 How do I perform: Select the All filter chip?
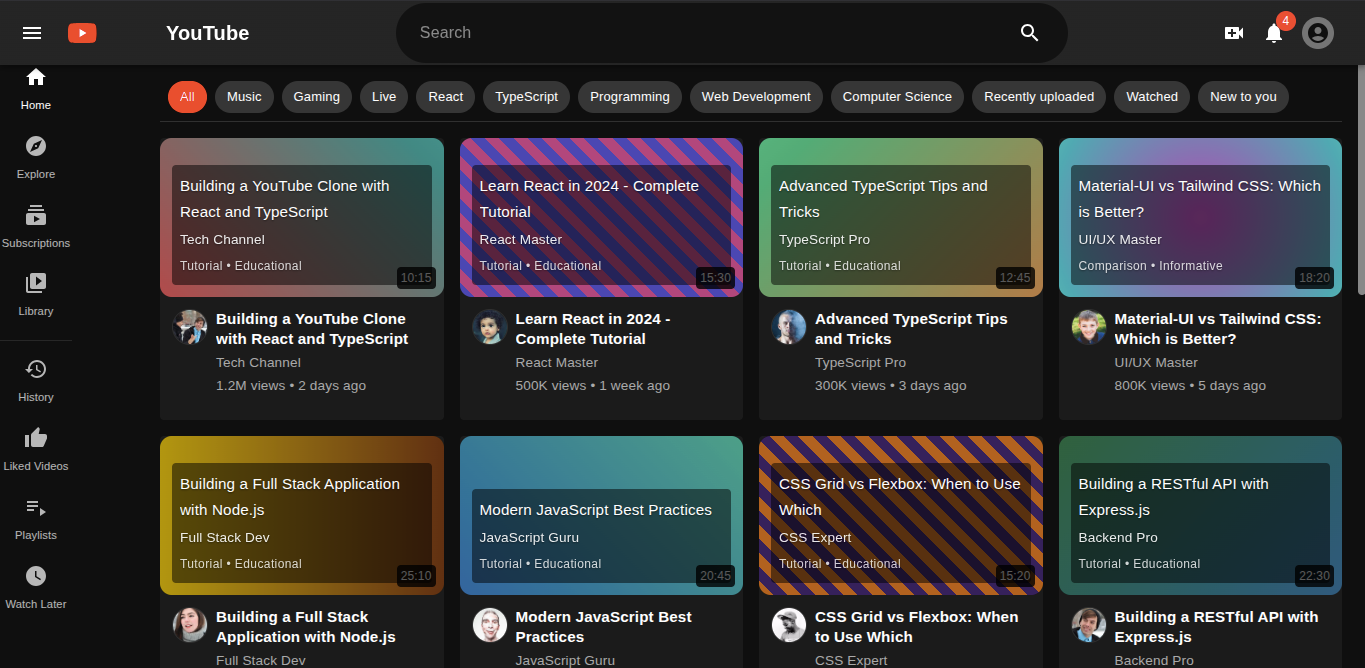[x=187, y=97]
